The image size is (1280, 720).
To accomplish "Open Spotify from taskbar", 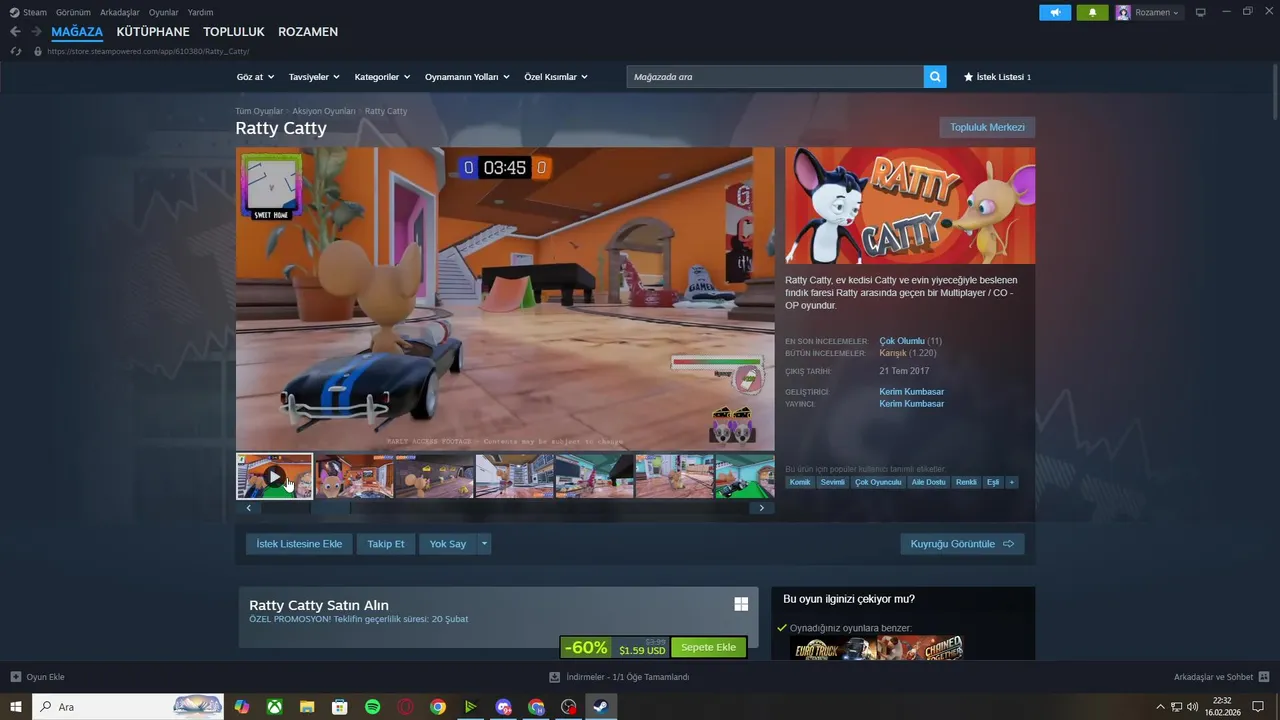I will pyautogui.click(x=372, y=707).
